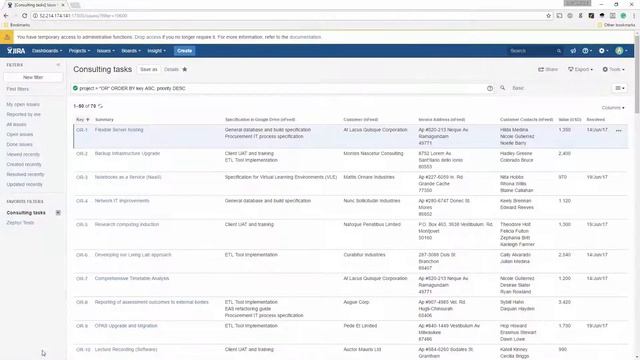Select Resolved recently filter
This screenshot has height=360, width=640.
pos(25,175)
